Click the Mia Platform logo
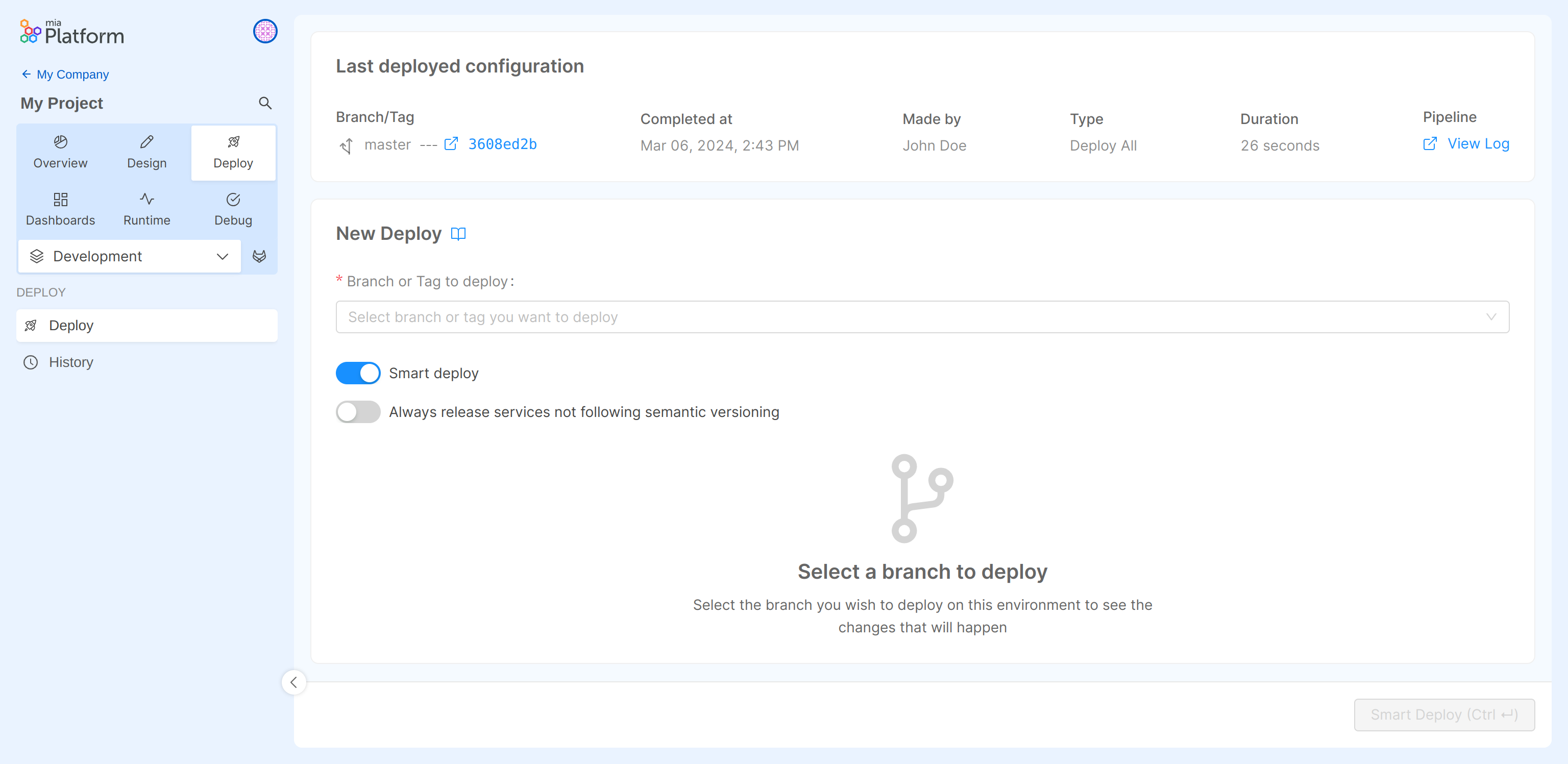The image size is (1568, 764). [72, 32]
